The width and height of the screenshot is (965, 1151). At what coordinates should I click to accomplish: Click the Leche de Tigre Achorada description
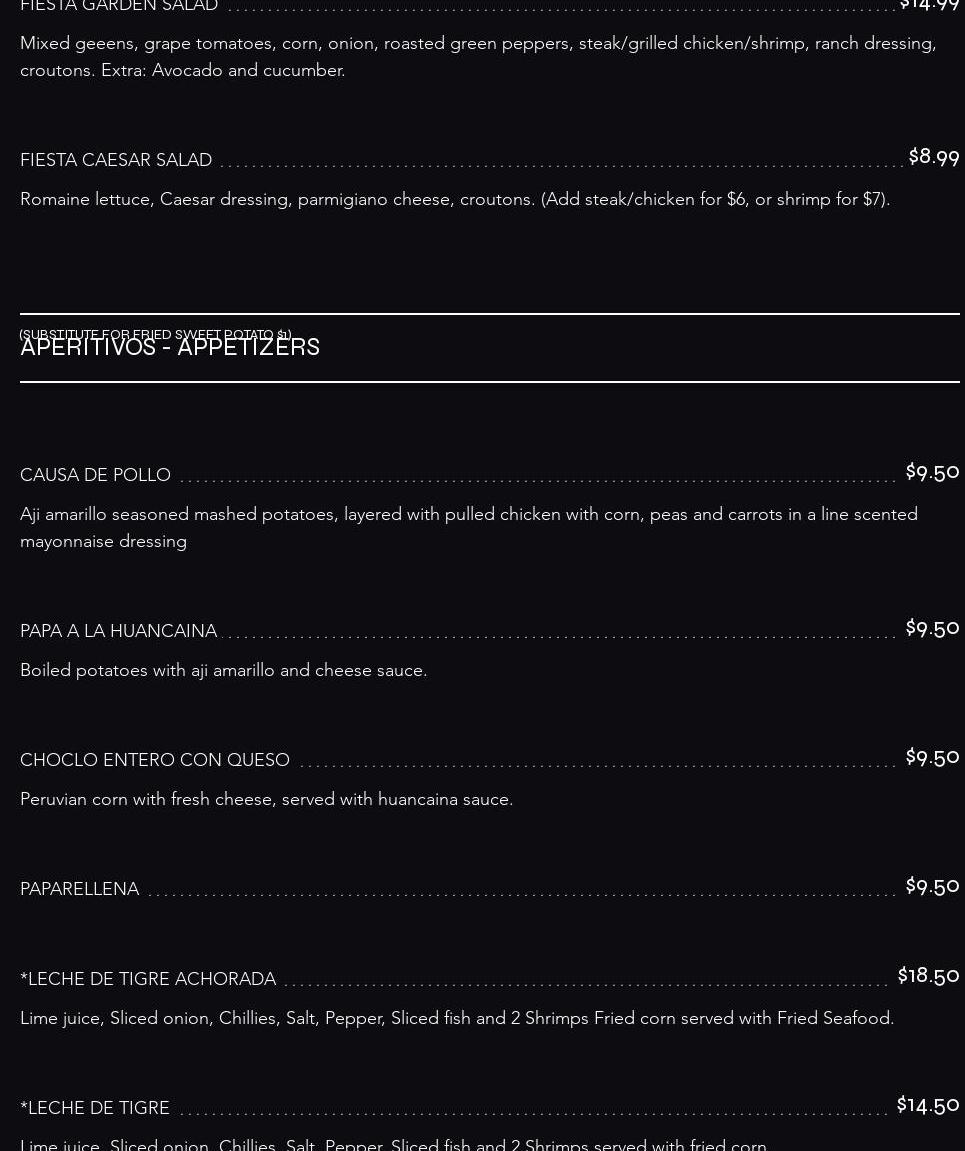click(457, 1018)
